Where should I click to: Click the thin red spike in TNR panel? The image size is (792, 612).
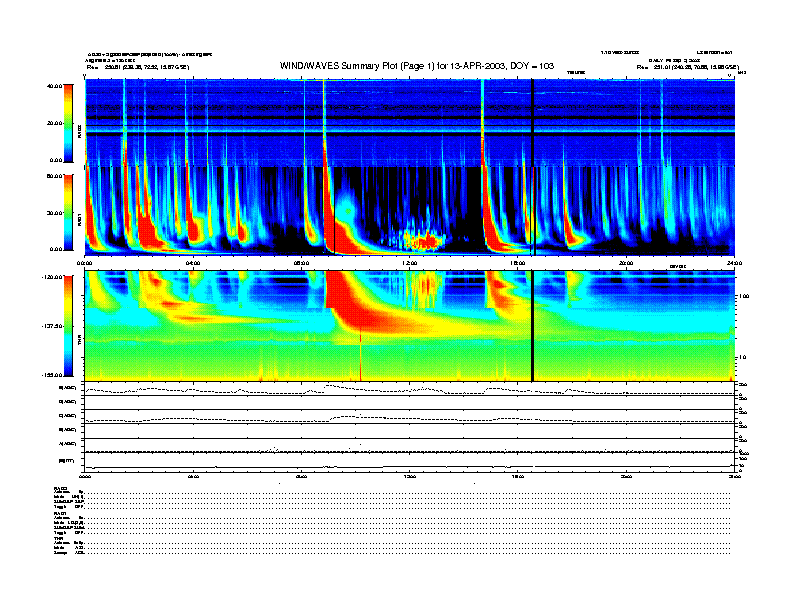pyautogui.click(x=360, y=356)
